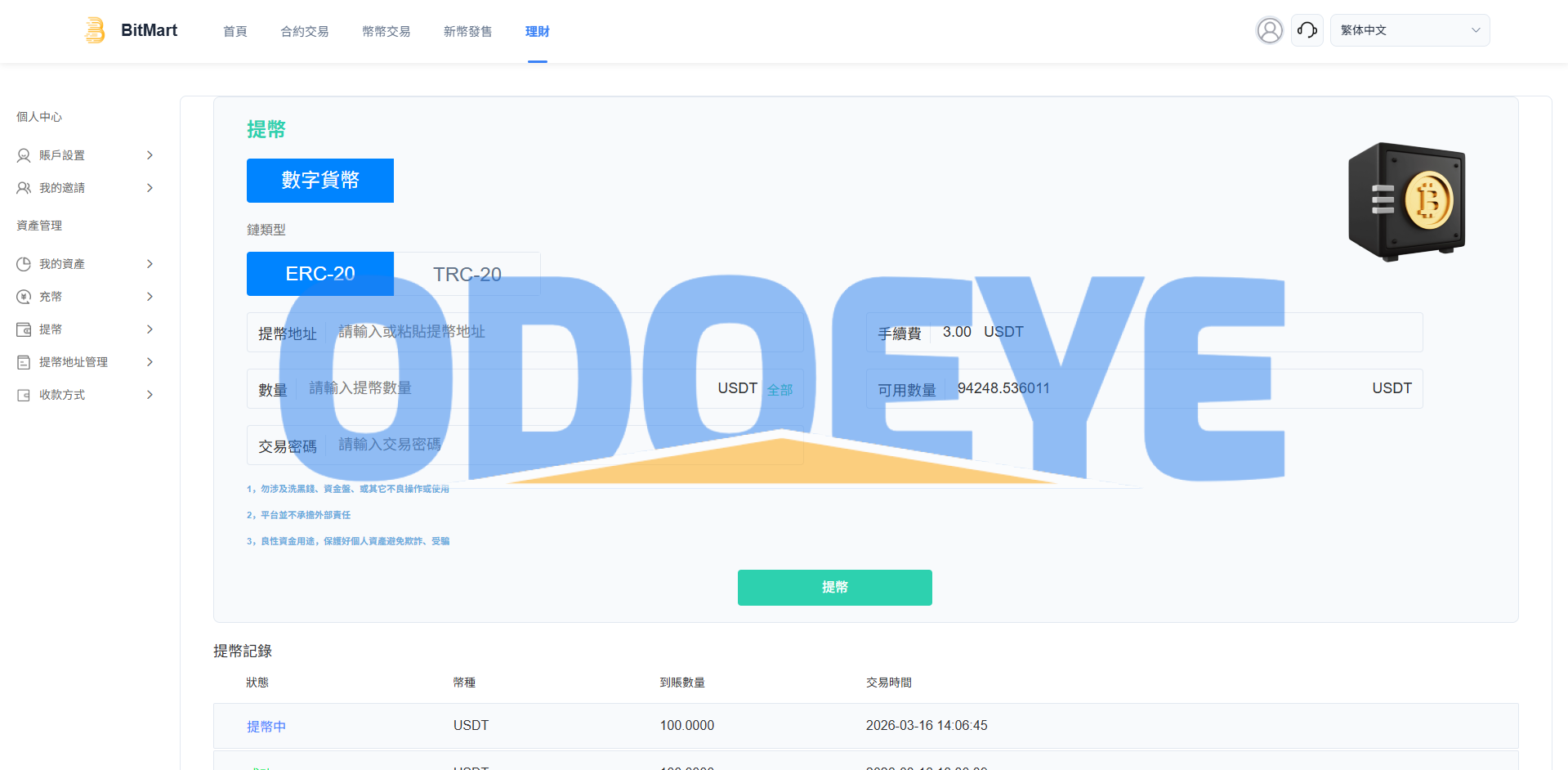The width and height of the screenshot is (1568, 770).
Task: Open the 合約交易 navigation tab
Action: click(304, 31)
